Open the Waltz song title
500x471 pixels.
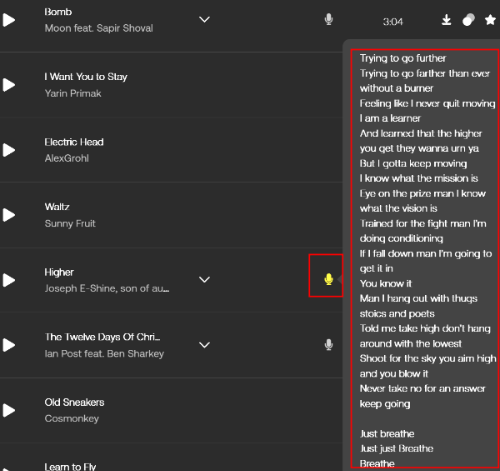[57, 207]
